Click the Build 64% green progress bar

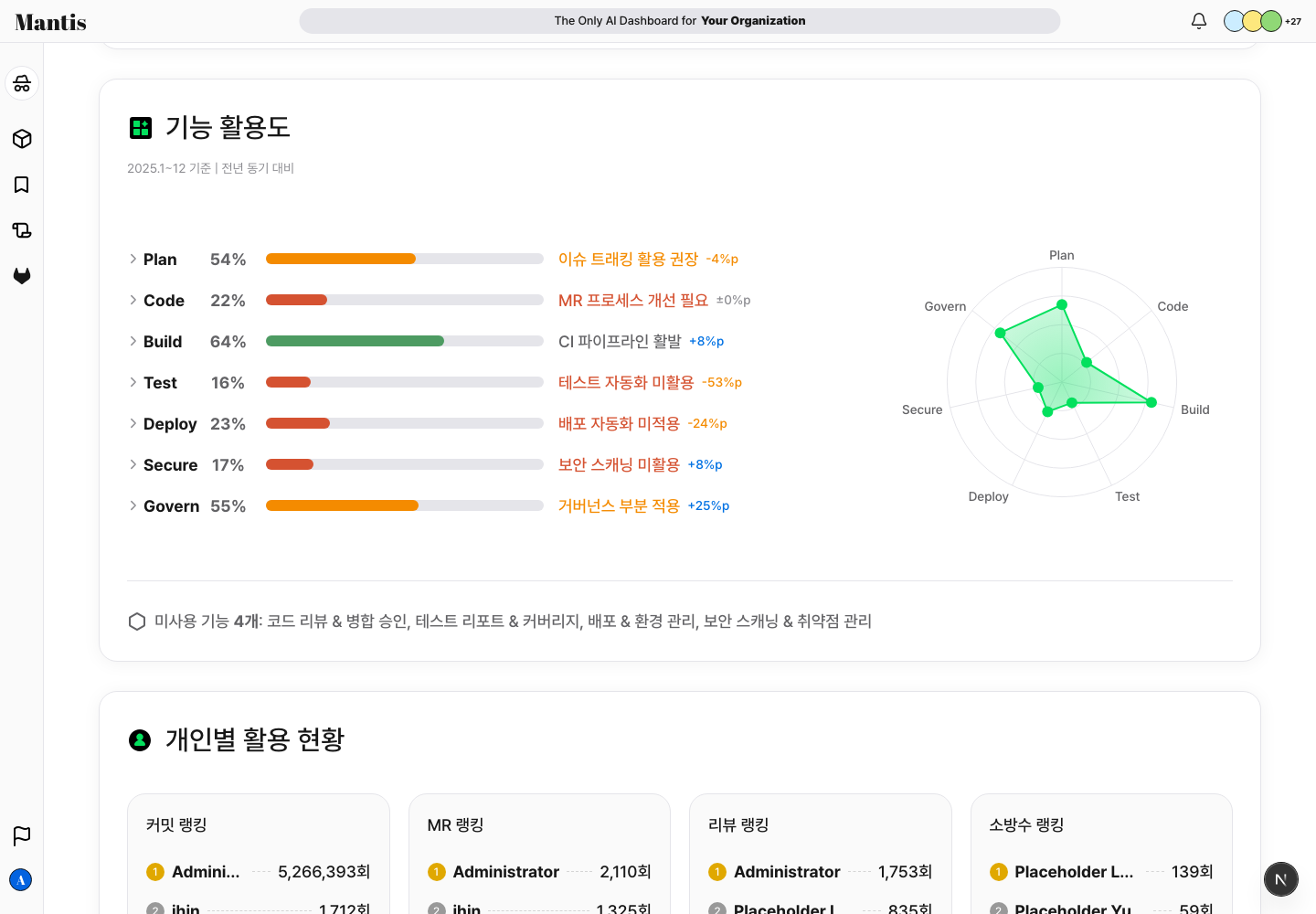coord(405,341)
